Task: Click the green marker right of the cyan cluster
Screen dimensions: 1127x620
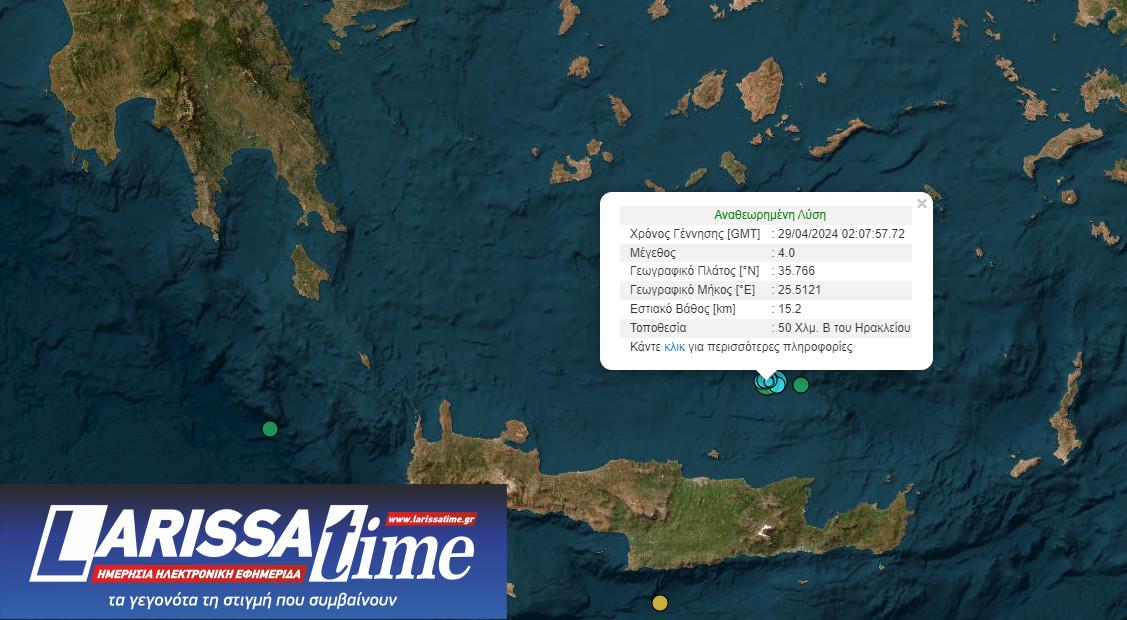Action: pos(800,385)
